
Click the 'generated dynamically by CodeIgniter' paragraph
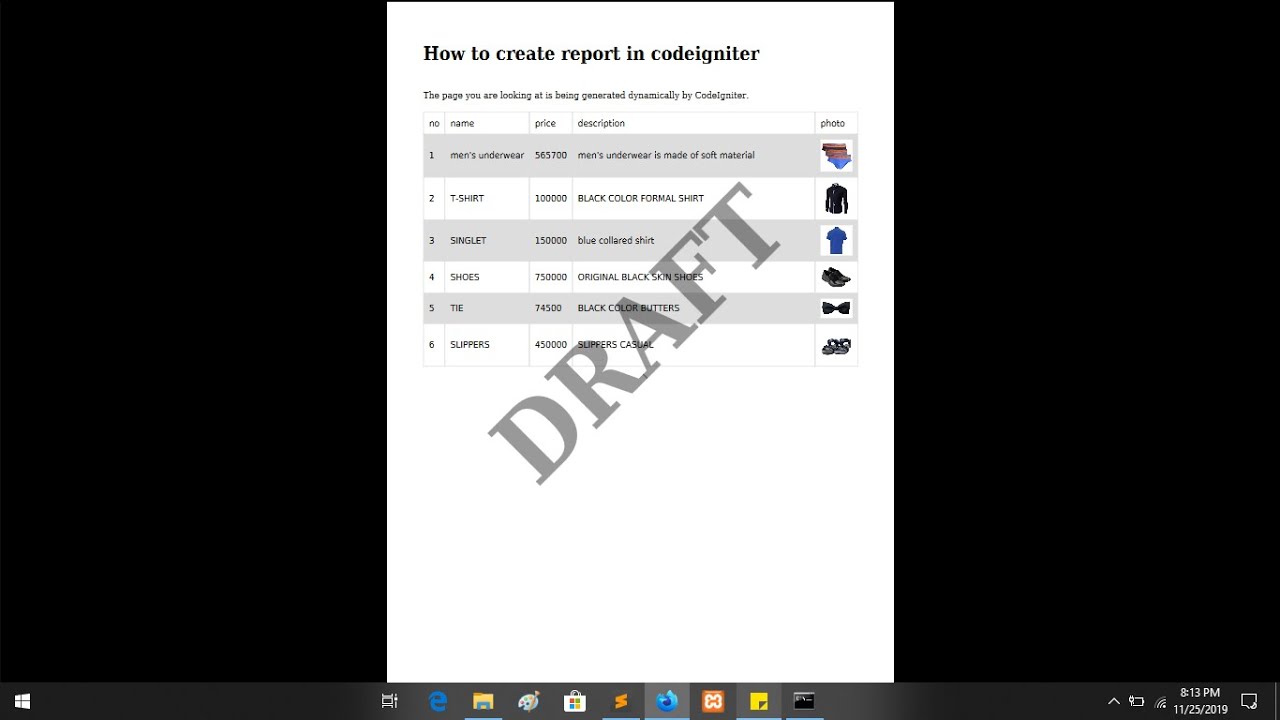586,95
